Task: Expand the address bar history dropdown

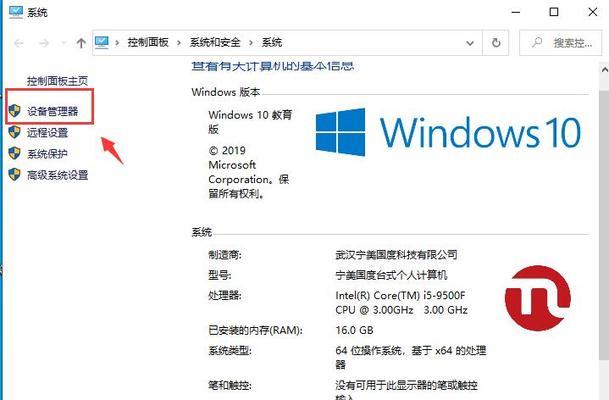Action: coord(470,43)
